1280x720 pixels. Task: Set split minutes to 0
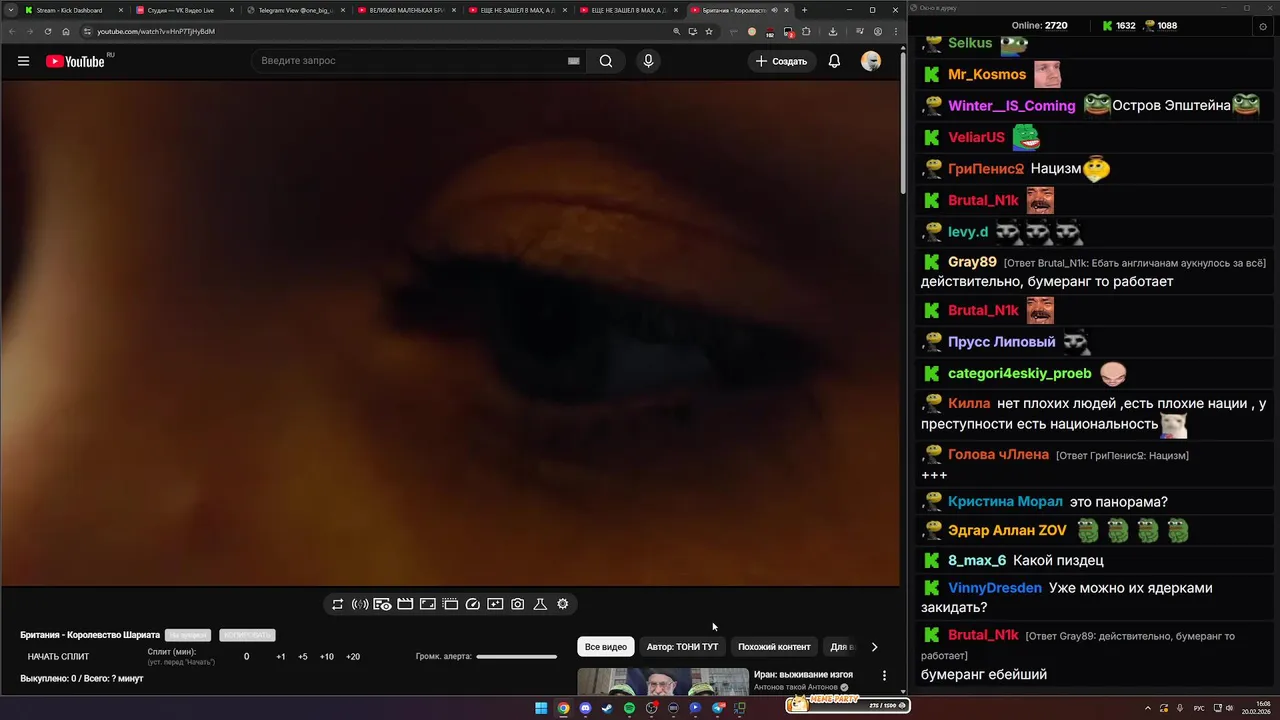coord(246,657)
